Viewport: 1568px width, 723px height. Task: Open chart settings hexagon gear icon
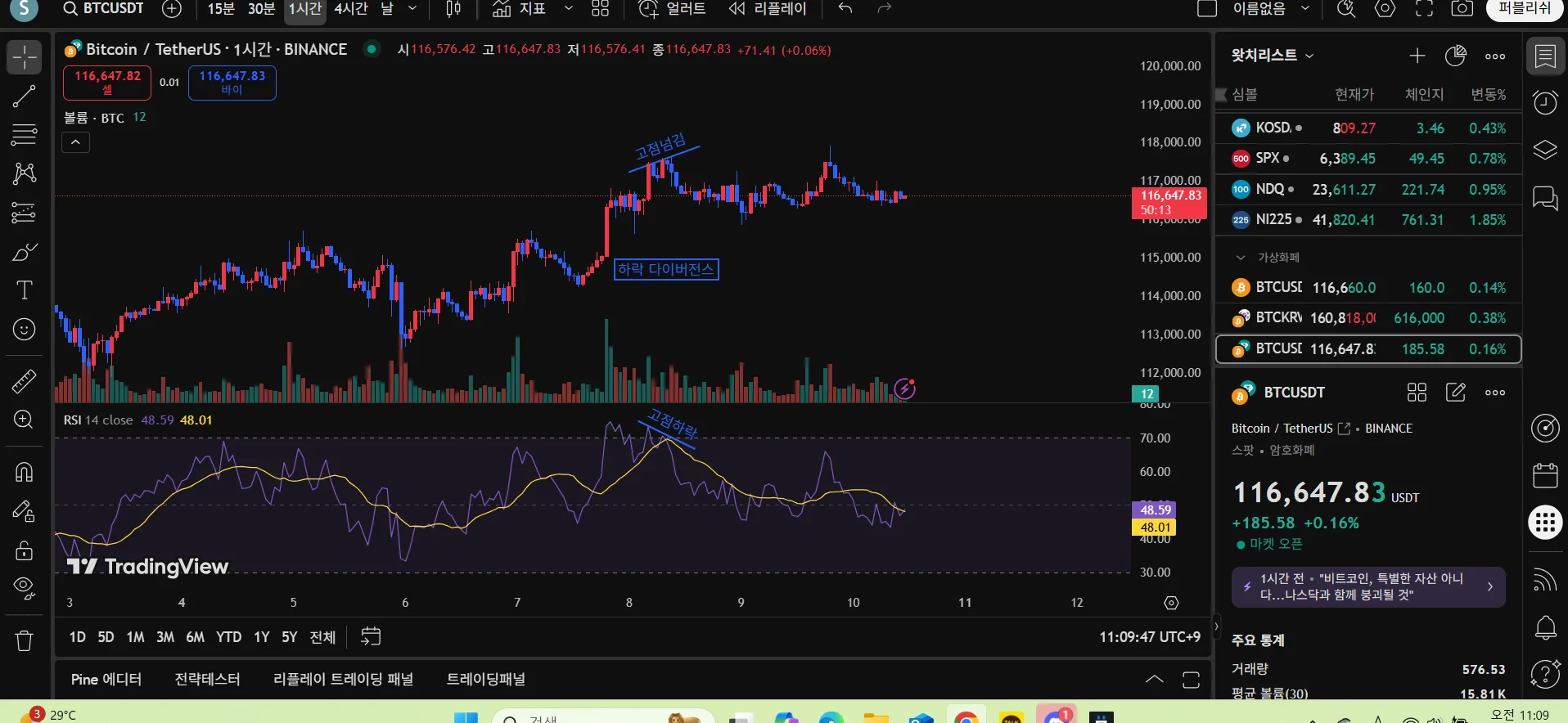point(1385,9)
